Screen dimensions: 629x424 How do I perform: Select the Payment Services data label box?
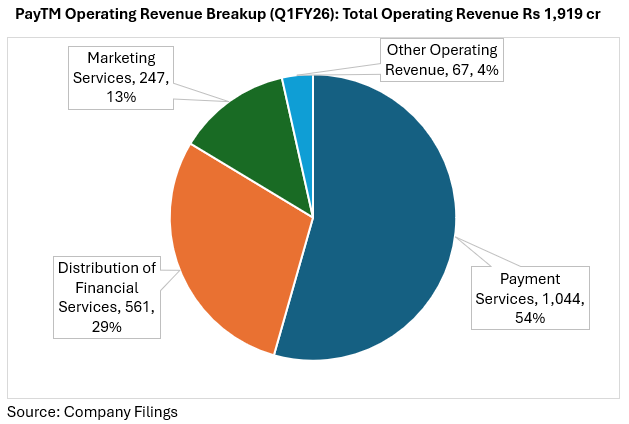tap(530, 298)
